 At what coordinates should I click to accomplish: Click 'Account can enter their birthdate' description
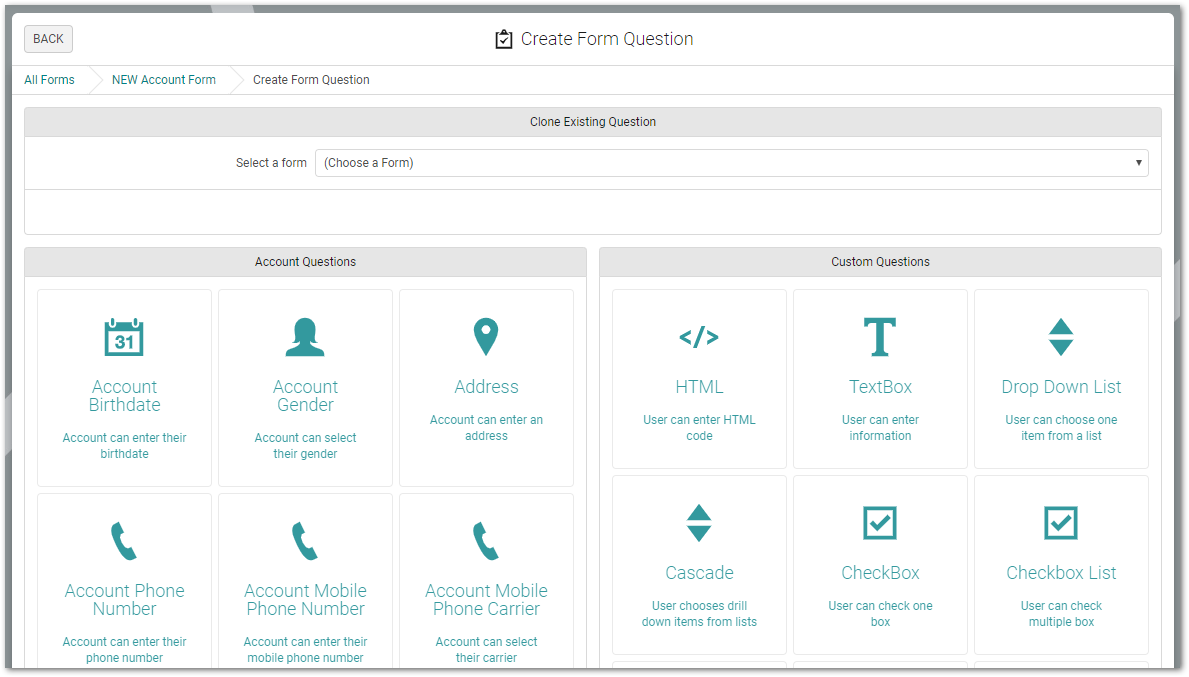click(124, 446)
